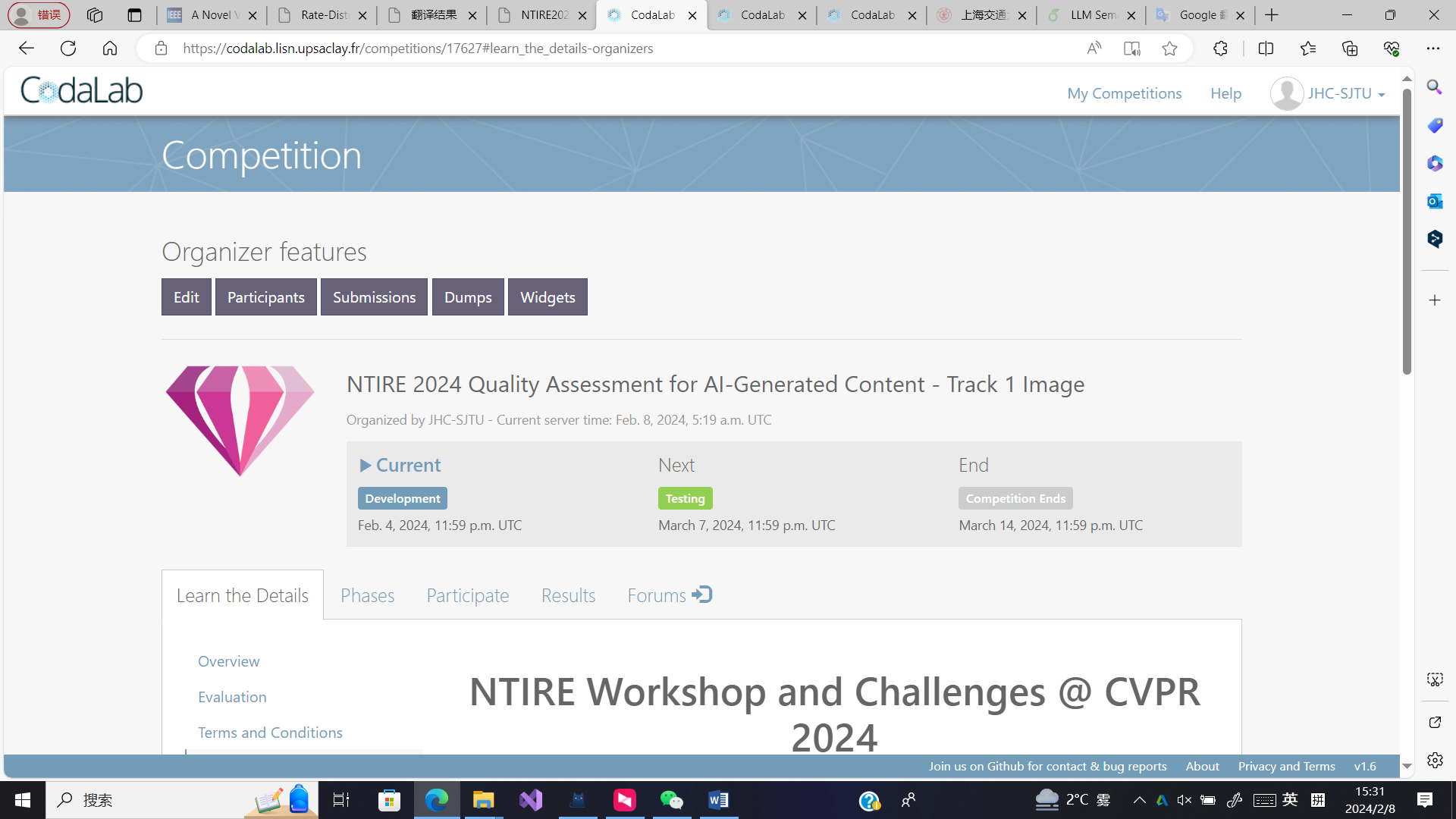Open My Competitions dropdown menu
Screen dimensions: 1456x819
pos(1124,93)
